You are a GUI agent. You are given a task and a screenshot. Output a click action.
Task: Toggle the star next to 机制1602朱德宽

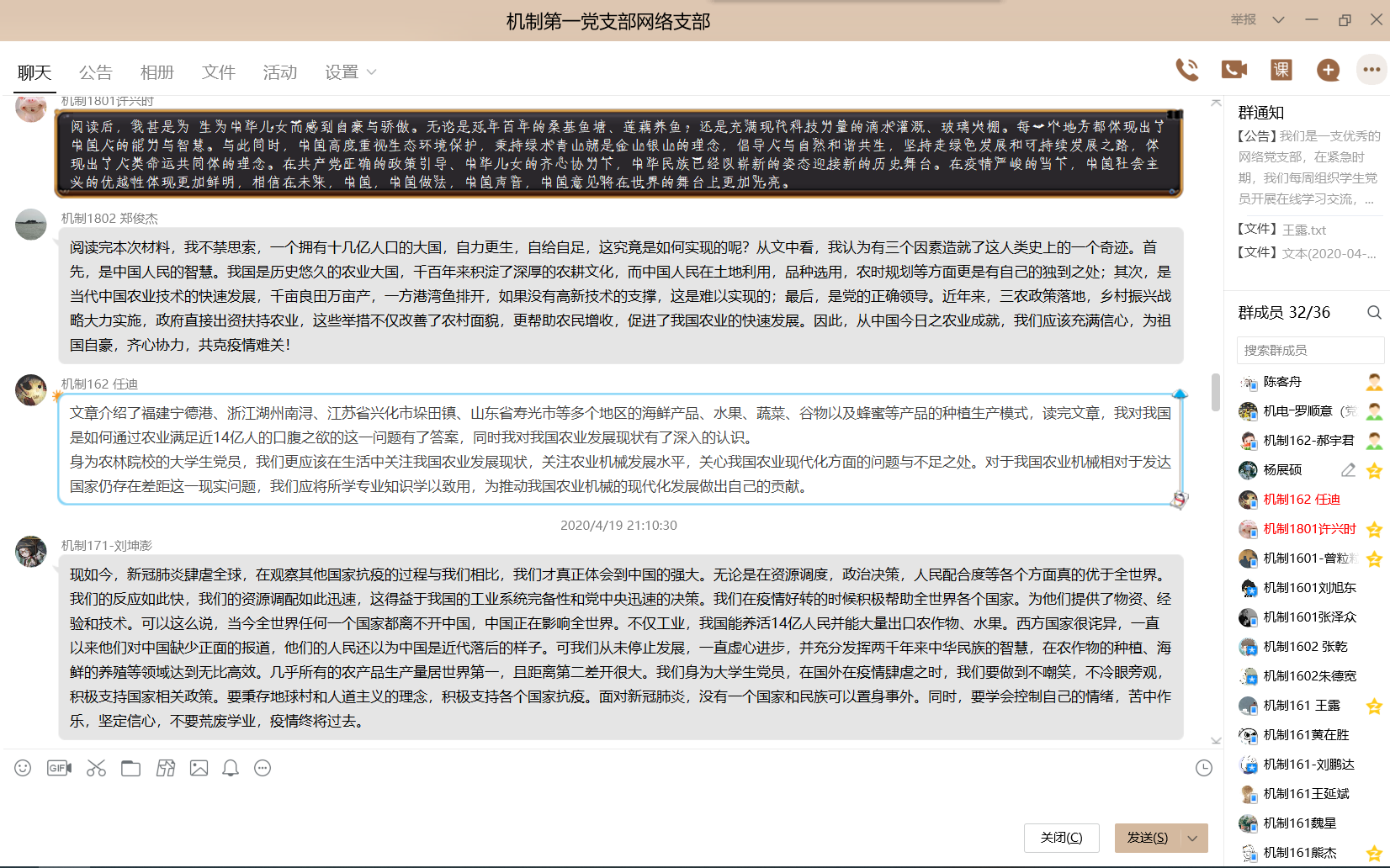click(1375, 675)
